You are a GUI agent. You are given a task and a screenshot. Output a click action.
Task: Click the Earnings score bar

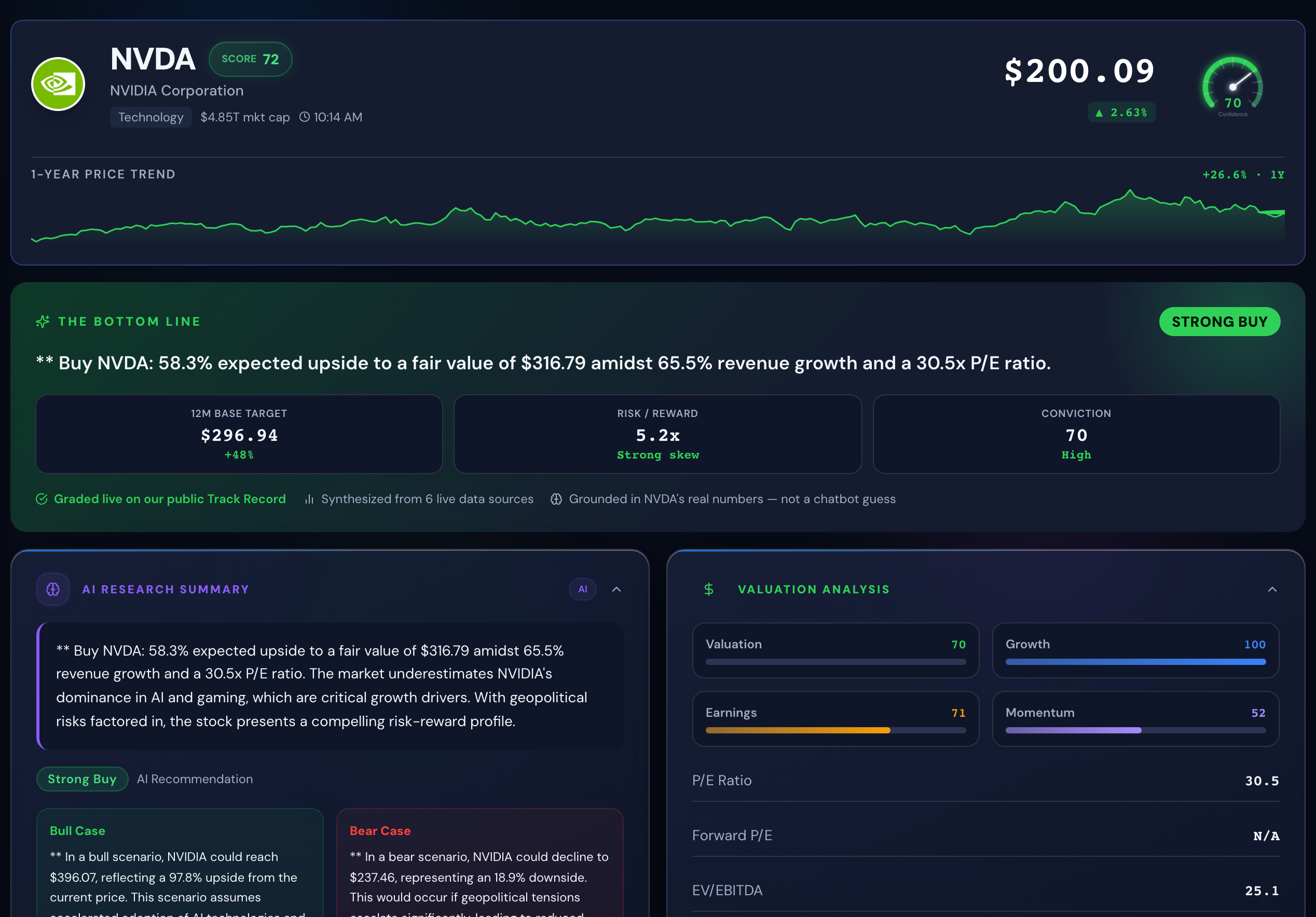(835, 730)
